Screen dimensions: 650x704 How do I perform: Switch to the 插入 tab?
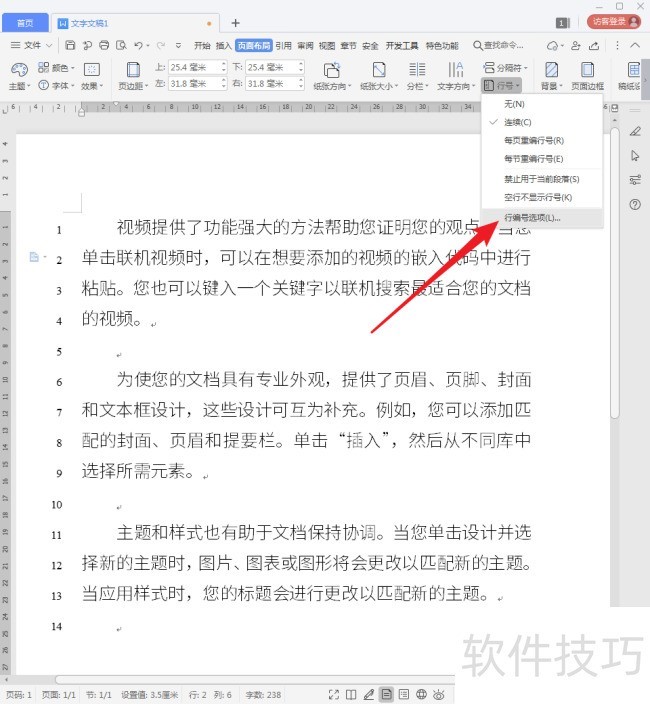[224, 46]
